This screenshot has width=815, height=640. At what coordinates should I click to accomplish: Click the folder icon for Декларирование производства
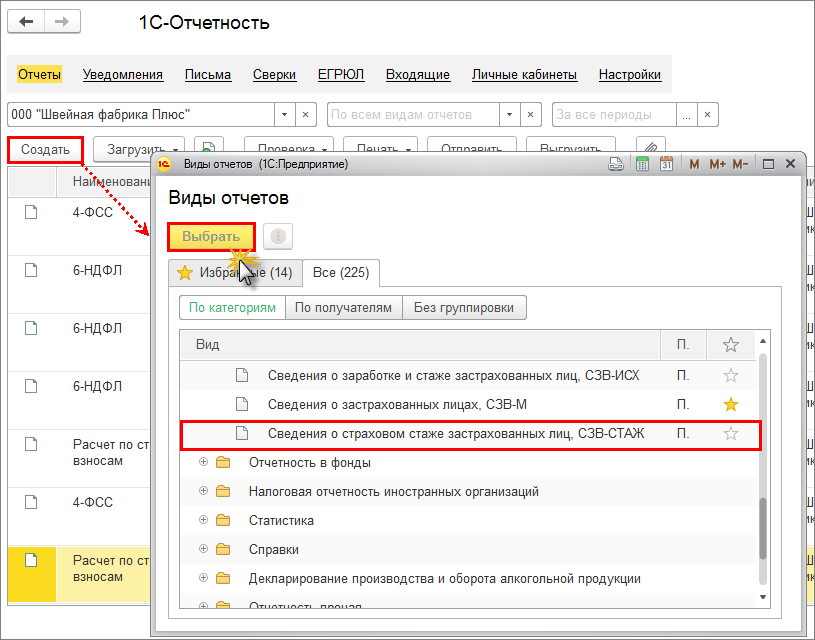tap(223, 579)
